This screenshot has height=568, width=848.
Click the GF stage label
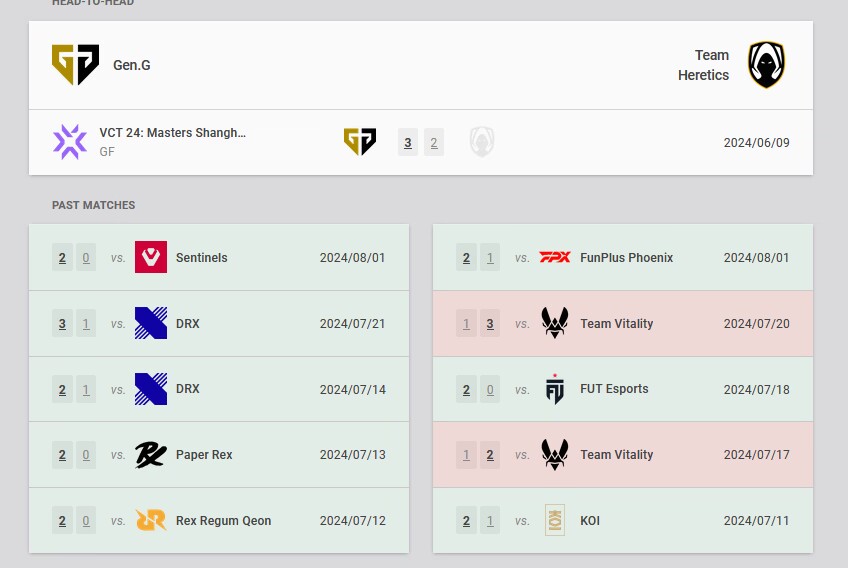tap(107, 151)
